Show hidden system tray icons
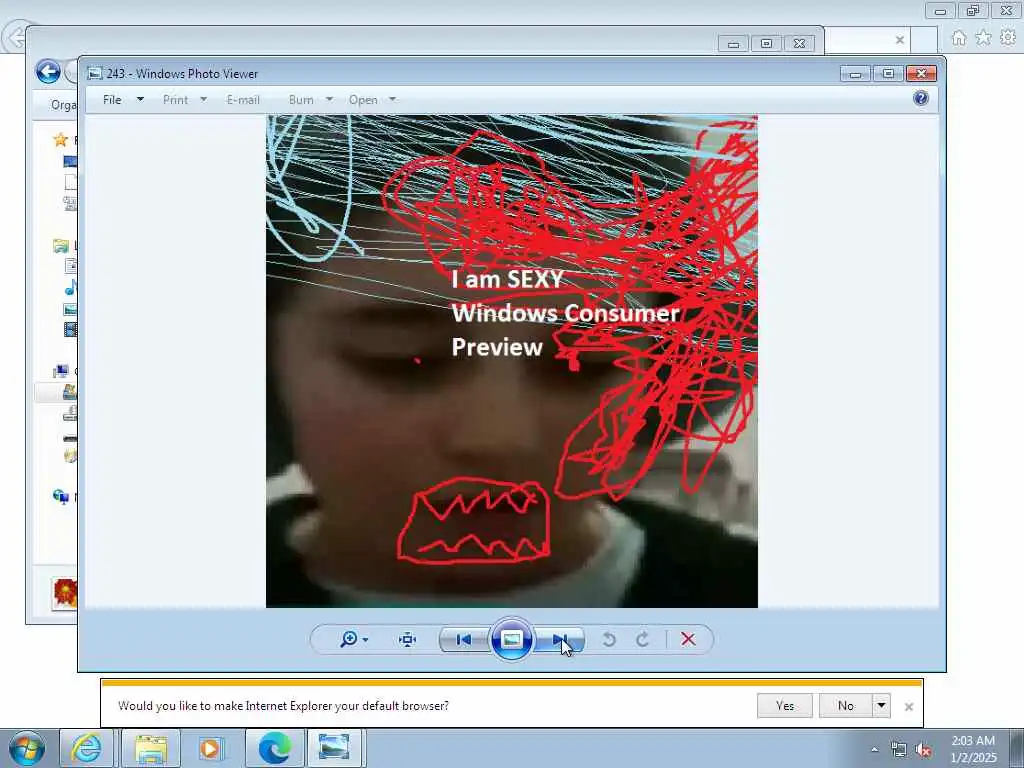Viewport: 1024px width, 768px height. click(x=874, y=749)
